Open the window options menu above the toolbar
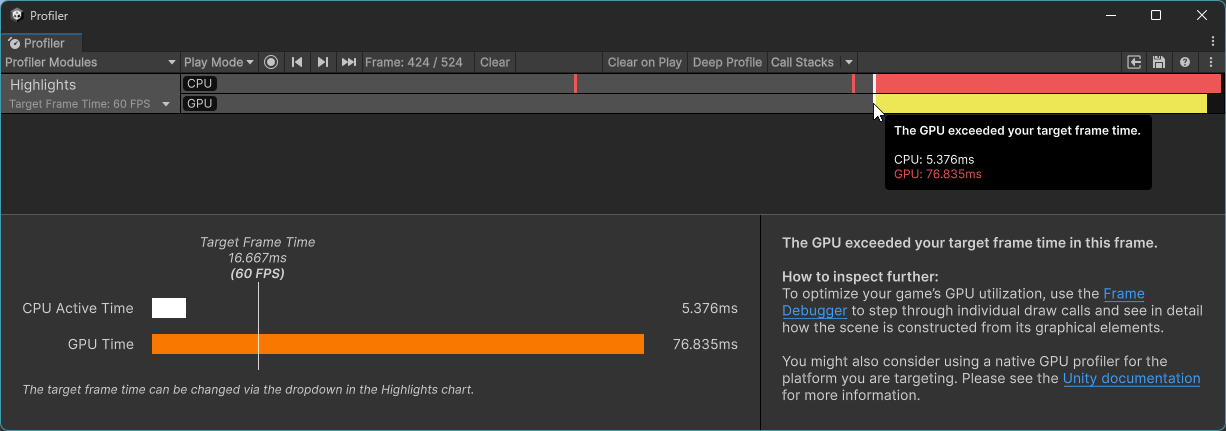The width and height of the screenshot is (1226, 431). 1212,42
